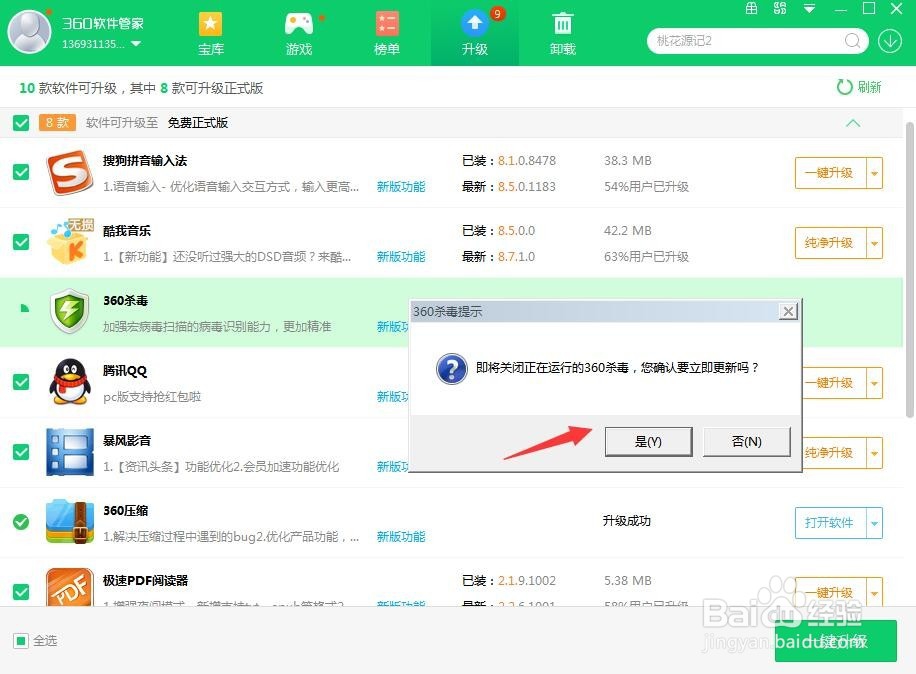This screenshot has height=674, width=916.
Task: Expand the account dropdown arrow
Action: coord(136,44)
